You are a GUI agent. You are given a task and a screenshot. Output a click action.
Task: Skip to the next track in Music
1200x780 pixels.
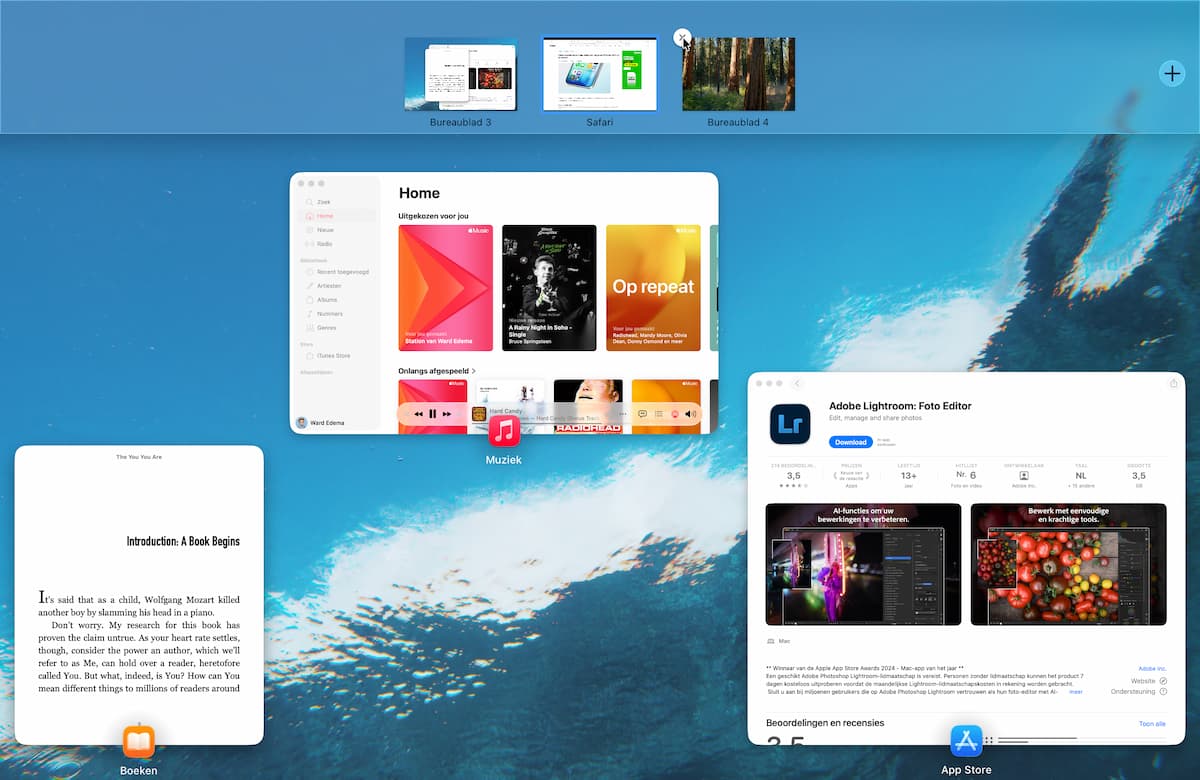[448, 414]
